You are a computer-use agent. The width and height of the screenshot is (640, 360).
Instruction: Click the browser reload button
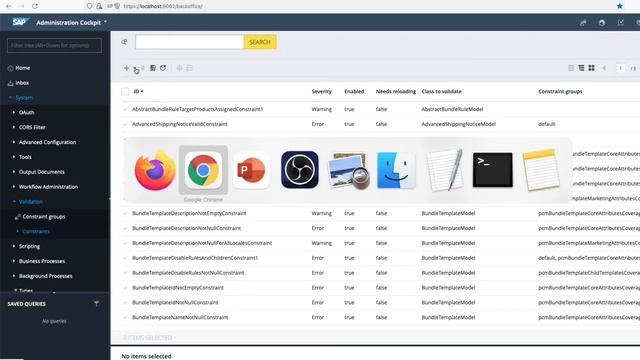click(35, 6)
